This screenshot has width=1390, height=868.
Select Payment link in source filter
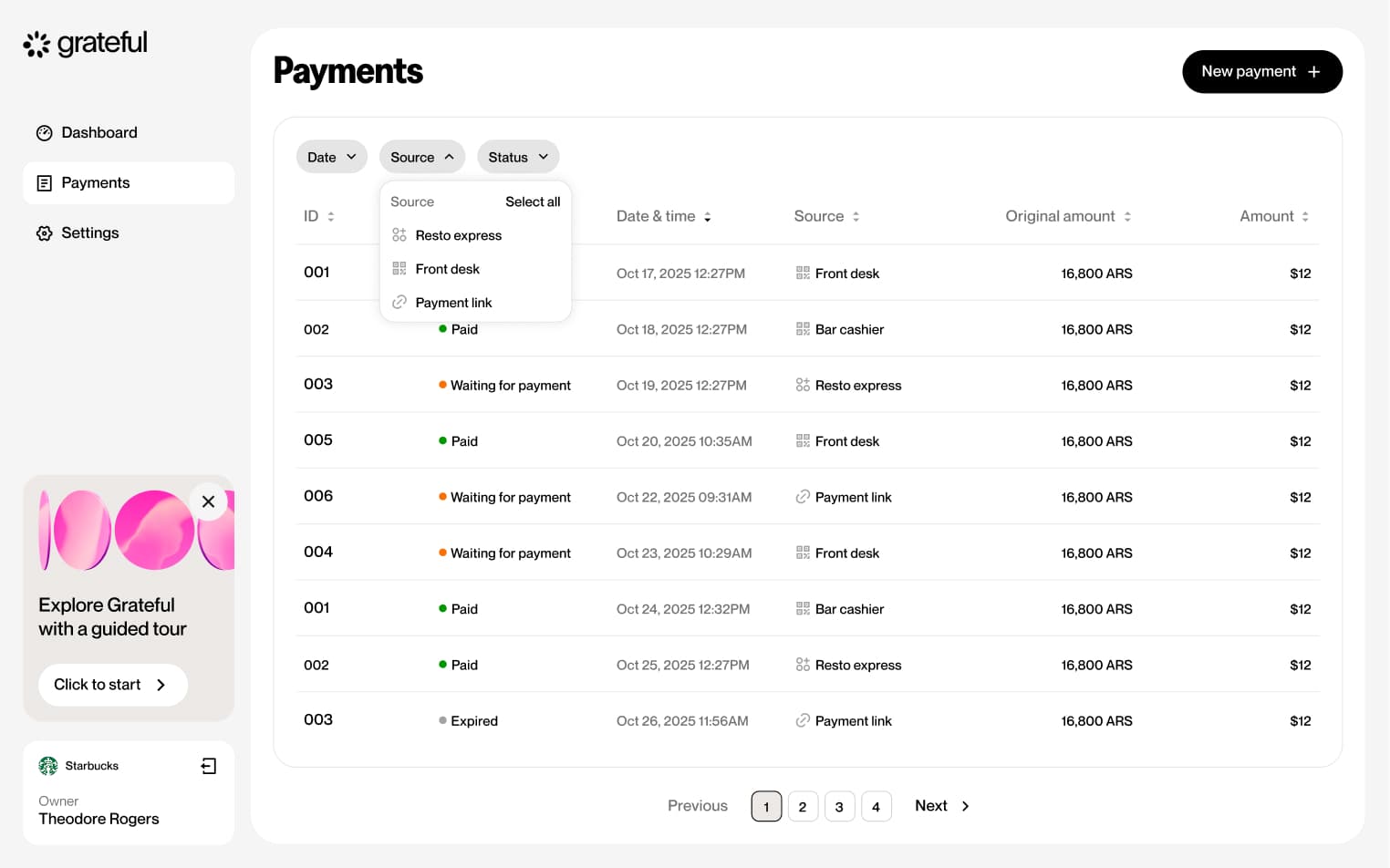453,303
